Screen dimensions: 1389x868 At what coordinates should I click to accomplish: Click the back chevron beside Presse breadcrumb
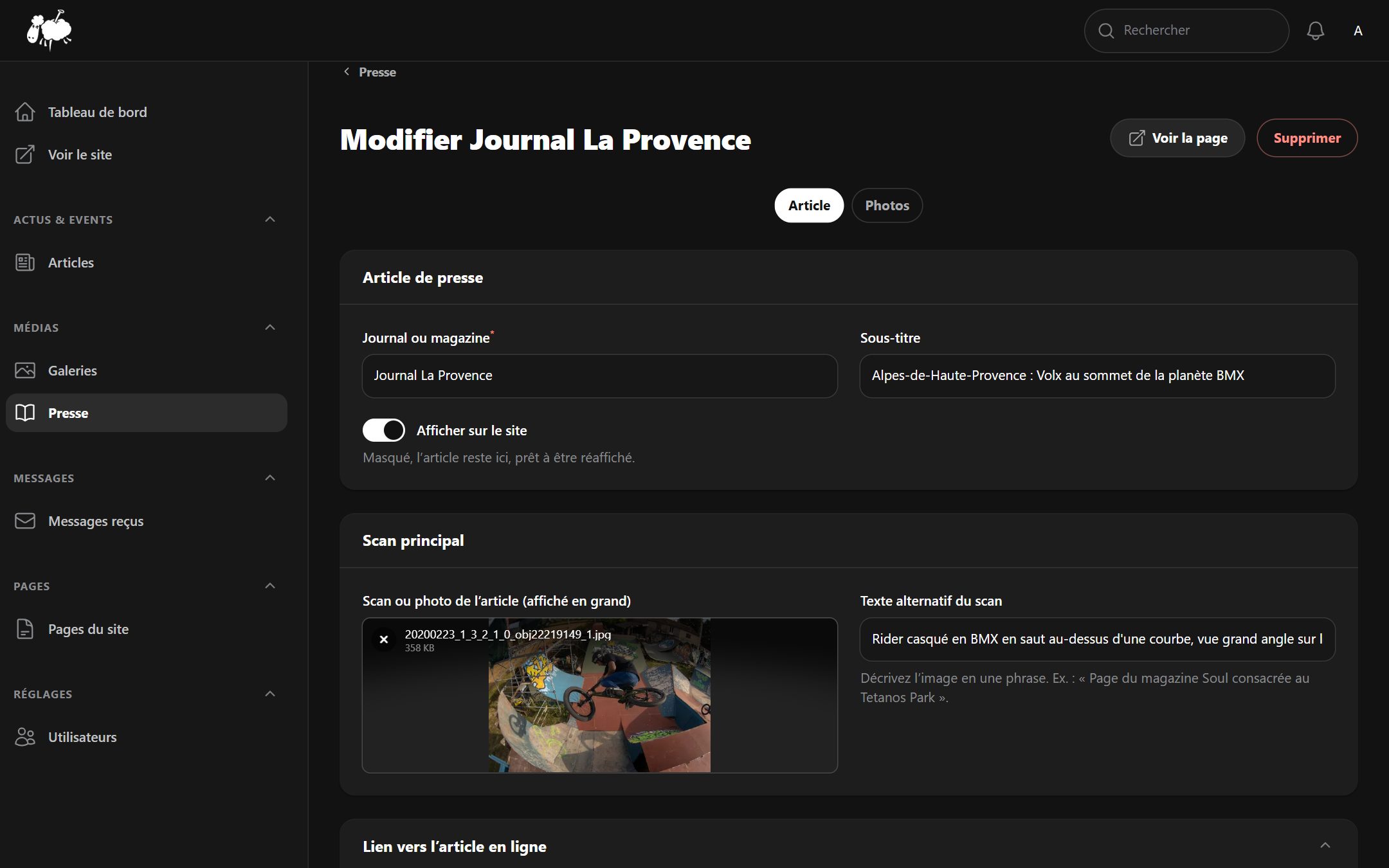click(347, 71)
